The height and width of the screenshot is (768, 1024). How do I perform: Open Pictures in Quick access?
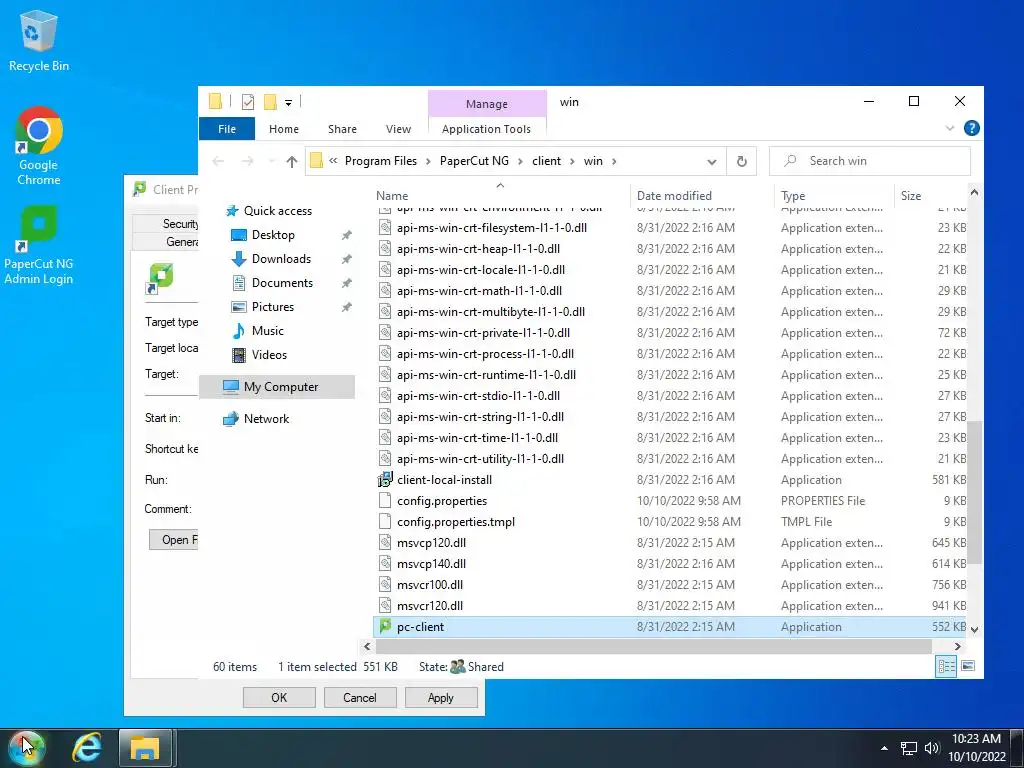click(272, 307)
